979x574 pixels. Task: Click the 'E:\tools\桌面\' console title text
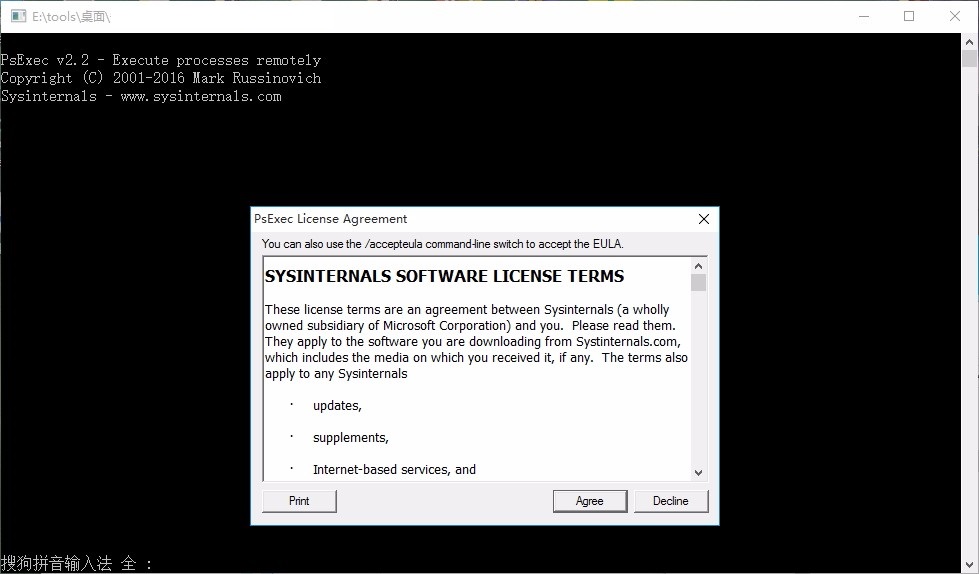click(x=71, y=17)
